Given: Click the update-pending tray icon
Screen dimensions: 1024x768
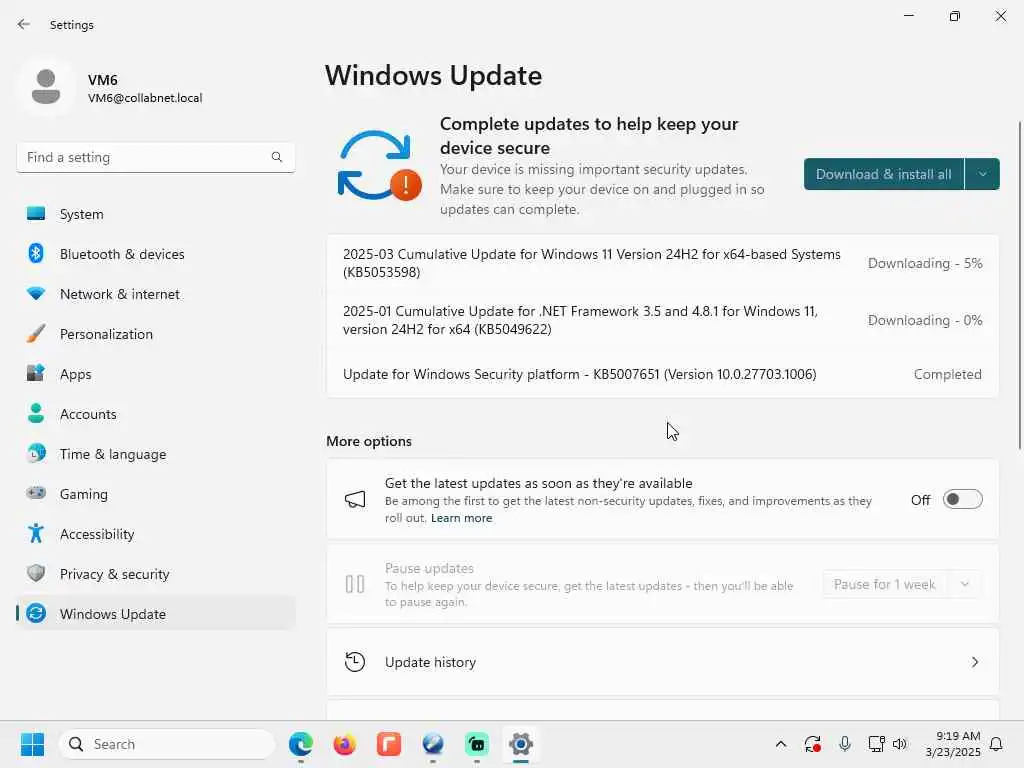Looking at the screenshot, I should [x=812, y=744].
